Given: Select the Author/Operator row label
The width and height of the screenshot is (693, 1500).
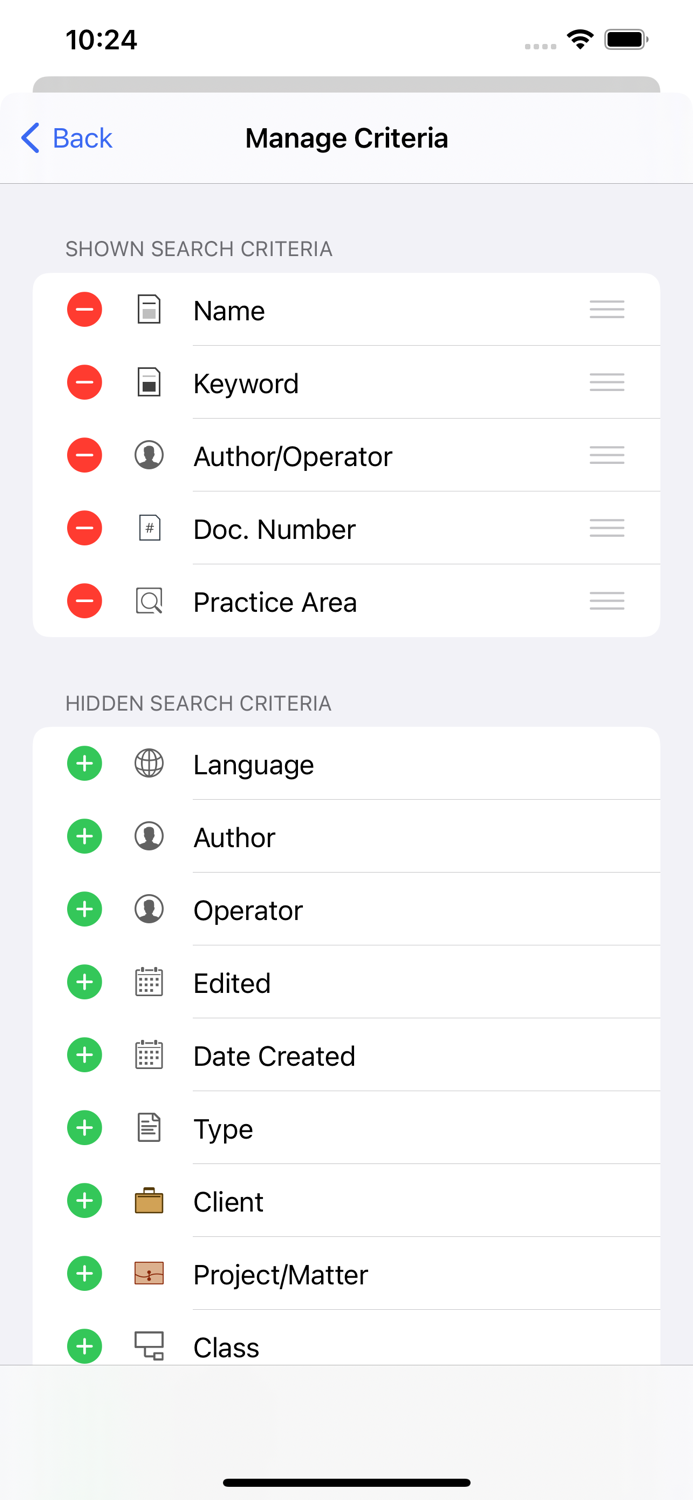Looking at the screenshot, I should [292, 455].
